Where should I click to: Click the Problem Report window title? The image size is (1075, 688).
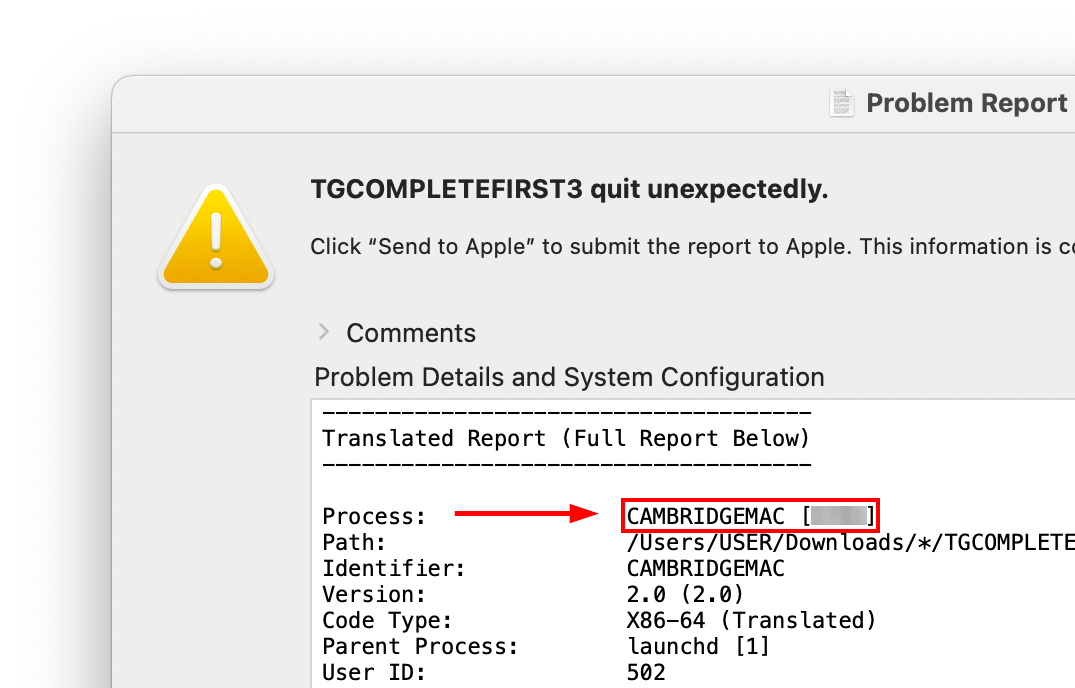tap(966, 103)
